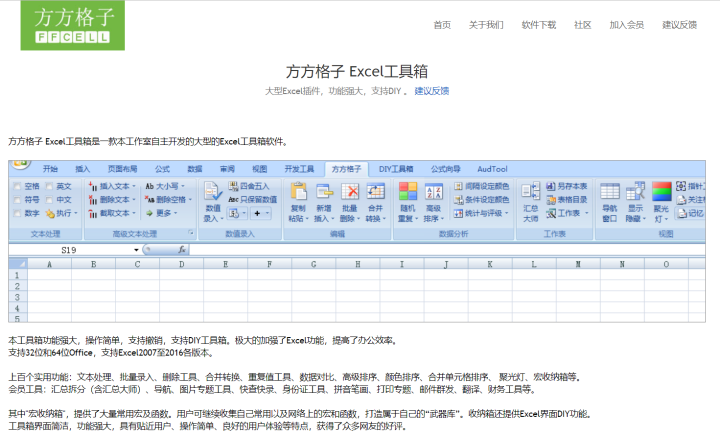Tick the 符号 checkbox

click(17, 200)
